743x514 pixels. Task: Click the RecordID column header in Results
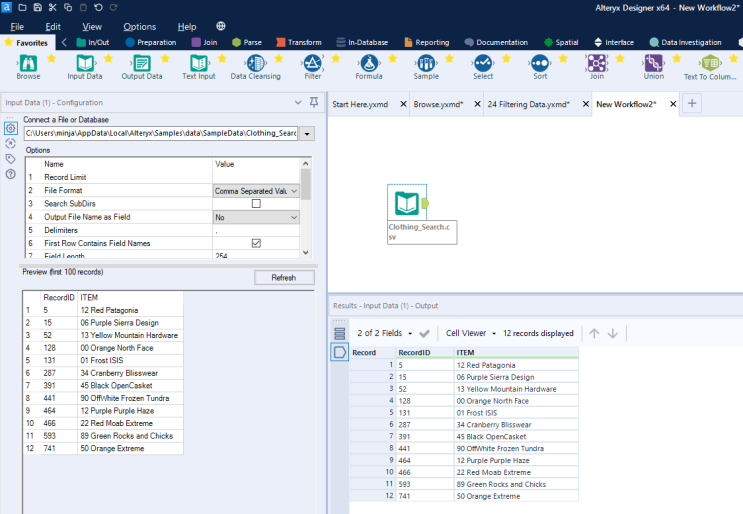425,352
